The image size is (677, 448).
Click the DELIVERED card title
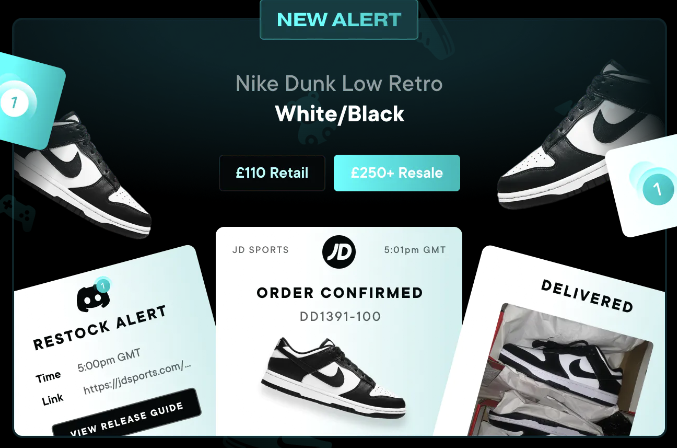(587, 296)
